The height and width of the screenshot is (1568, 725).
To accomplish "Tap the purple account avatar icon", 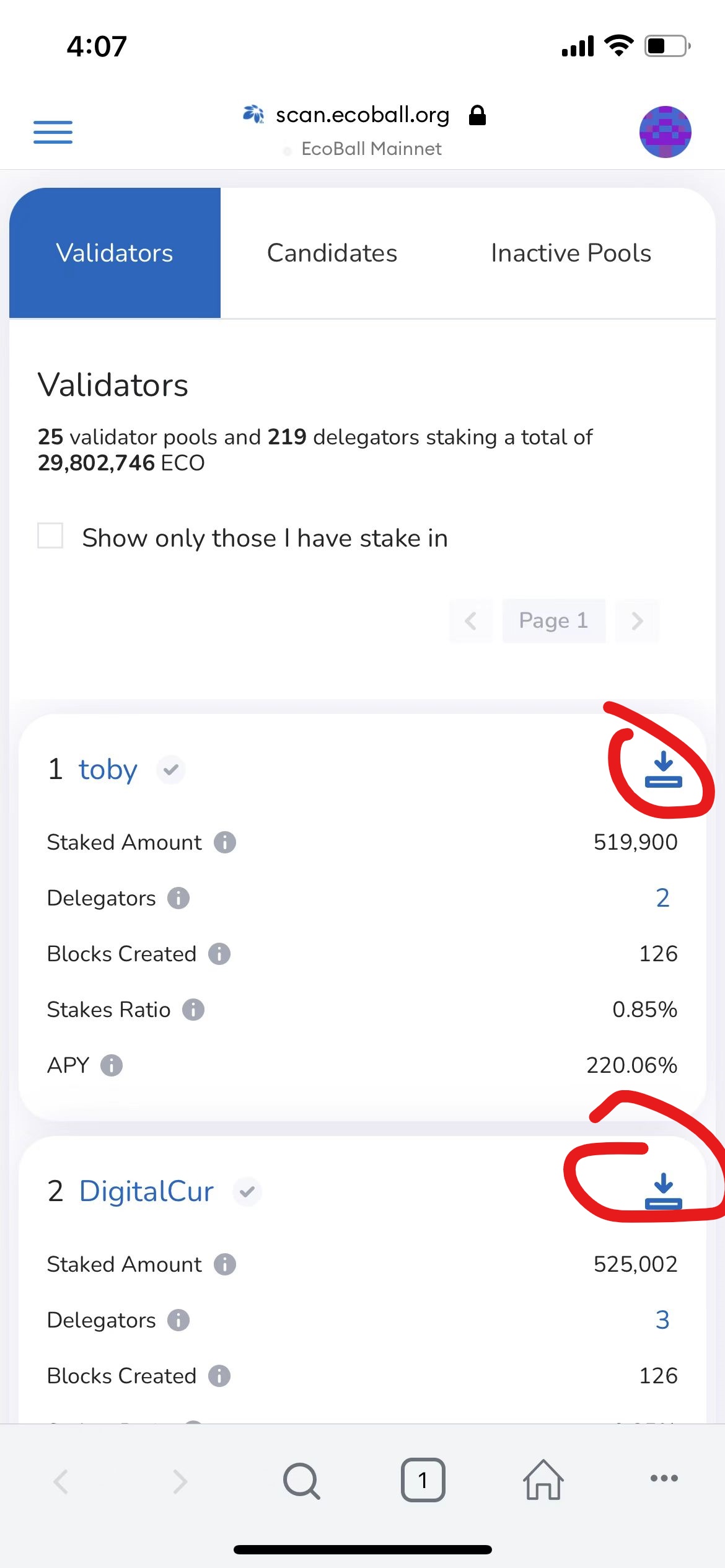I will [x=665, y=132].
